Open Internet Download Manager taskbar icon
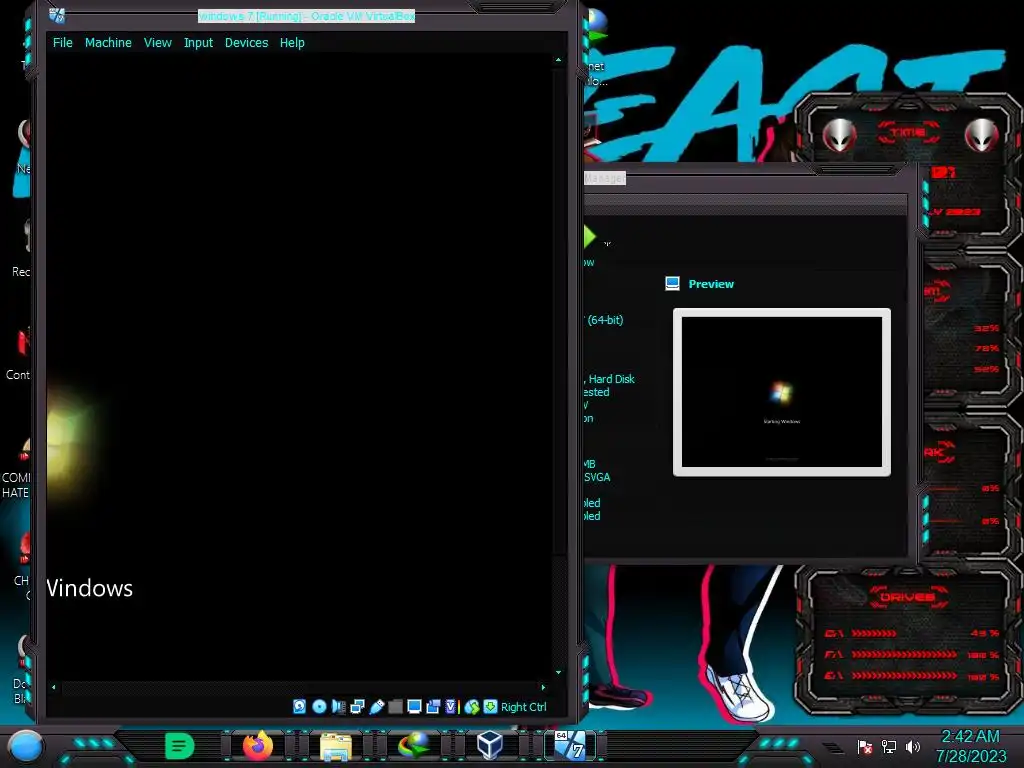The height and width of the screenshot is (768, 1024). (414, 746)
